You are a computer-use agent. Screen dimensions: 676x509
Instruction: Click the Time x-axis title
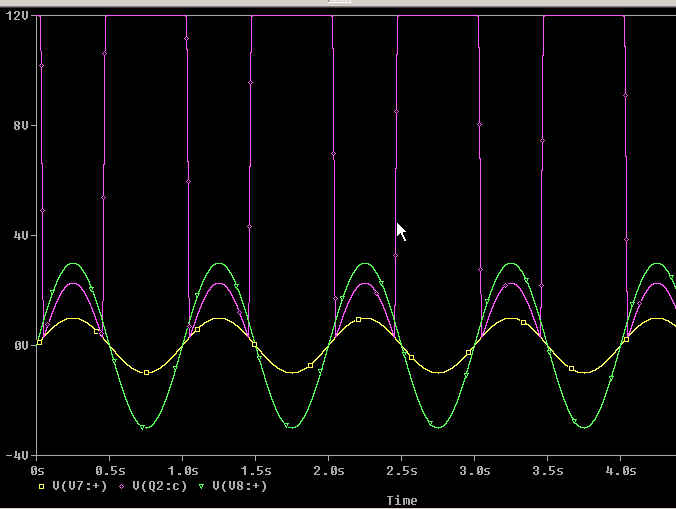(401, 500)
